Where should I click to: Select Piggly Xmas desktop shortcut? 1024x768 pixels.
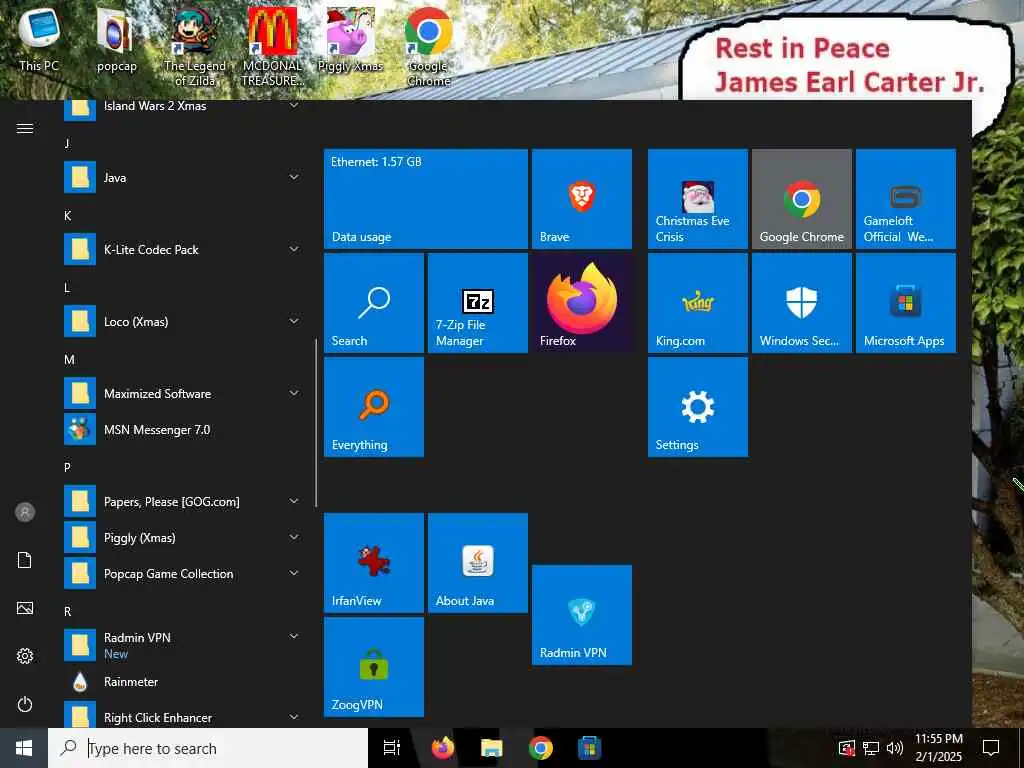(350, 39)
